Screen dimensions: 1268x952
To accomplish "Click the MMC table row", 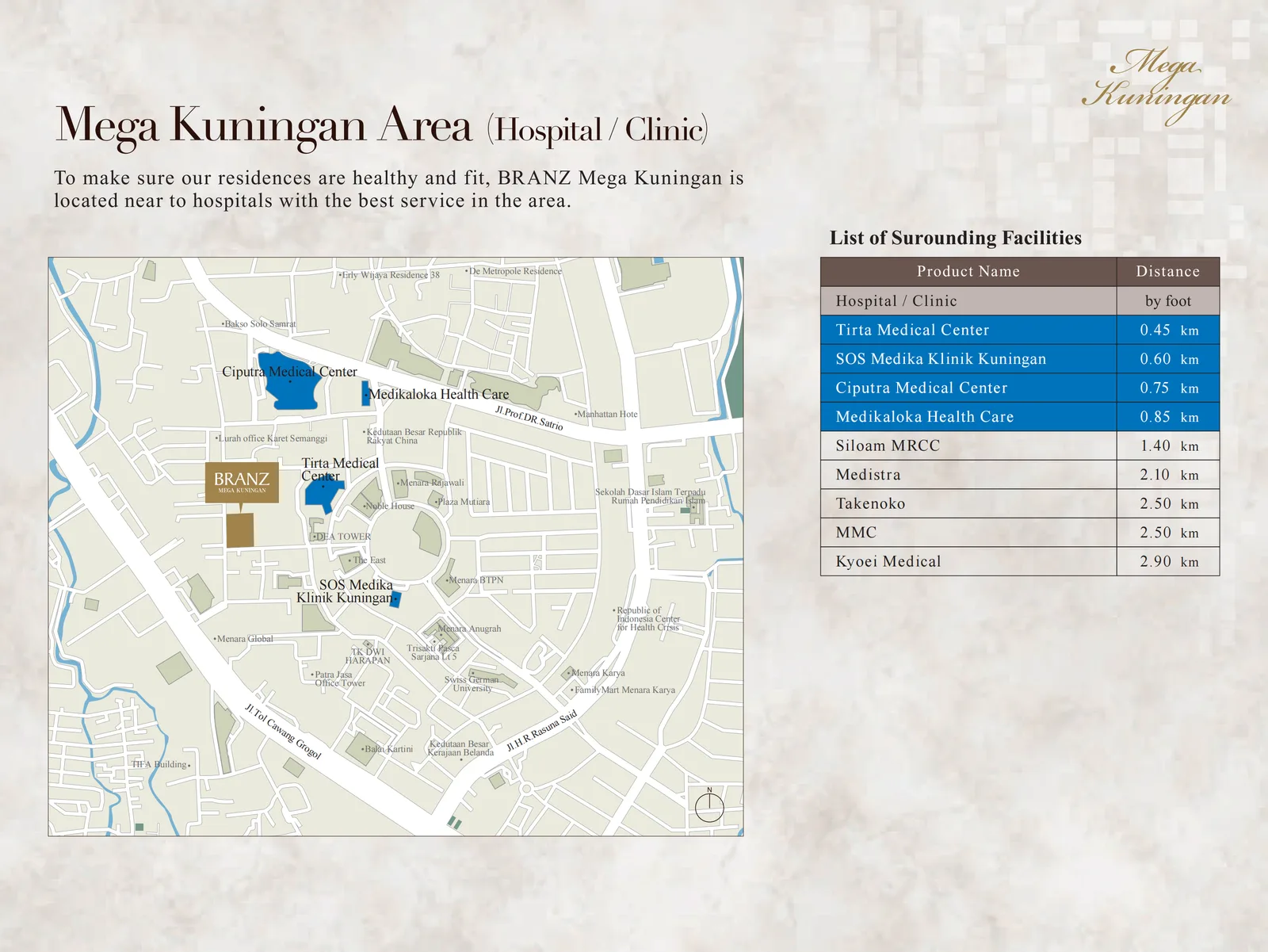I will (1020, 533).
